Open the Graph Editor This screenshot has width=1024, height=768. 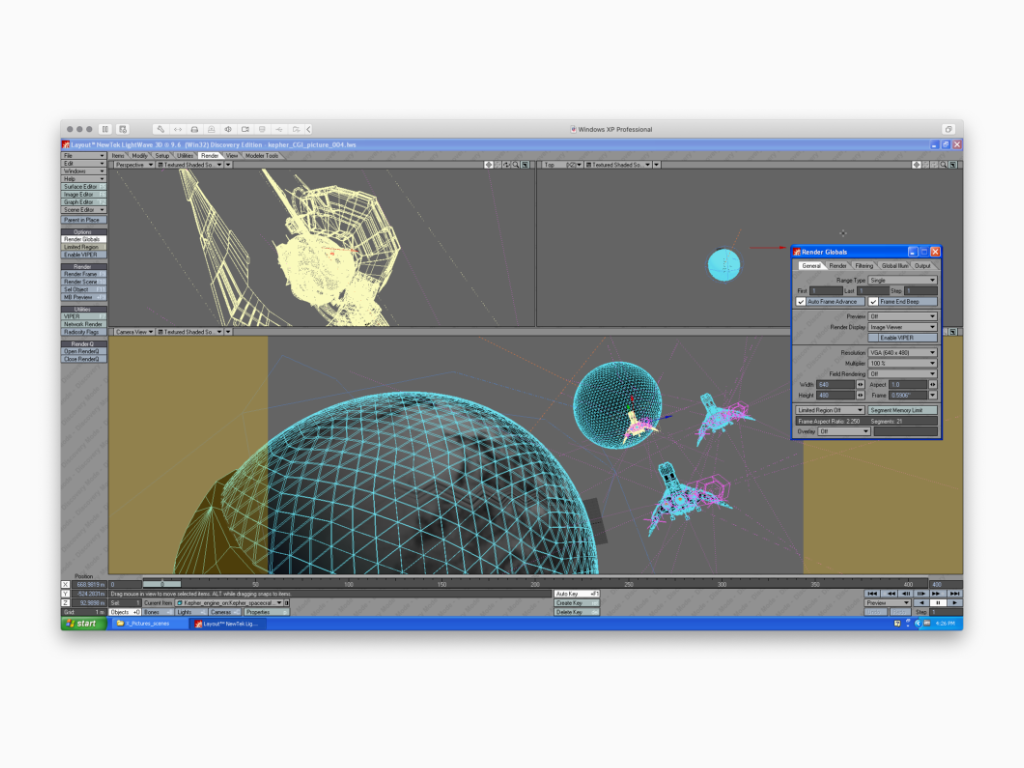pyautogui.click(x=84, y=202)
